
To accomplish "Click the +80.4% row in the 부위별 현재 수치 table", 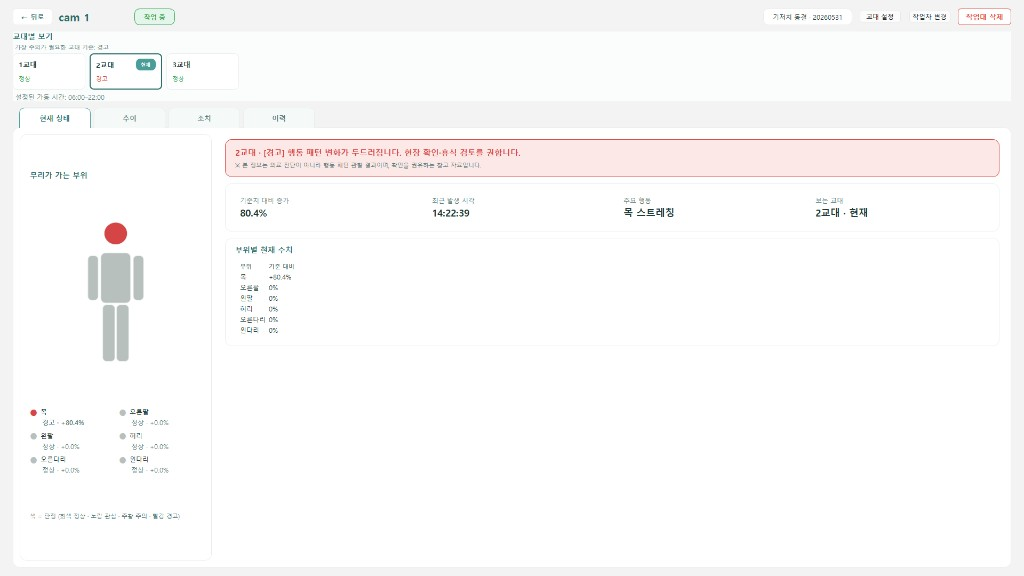I will point(266,277).
